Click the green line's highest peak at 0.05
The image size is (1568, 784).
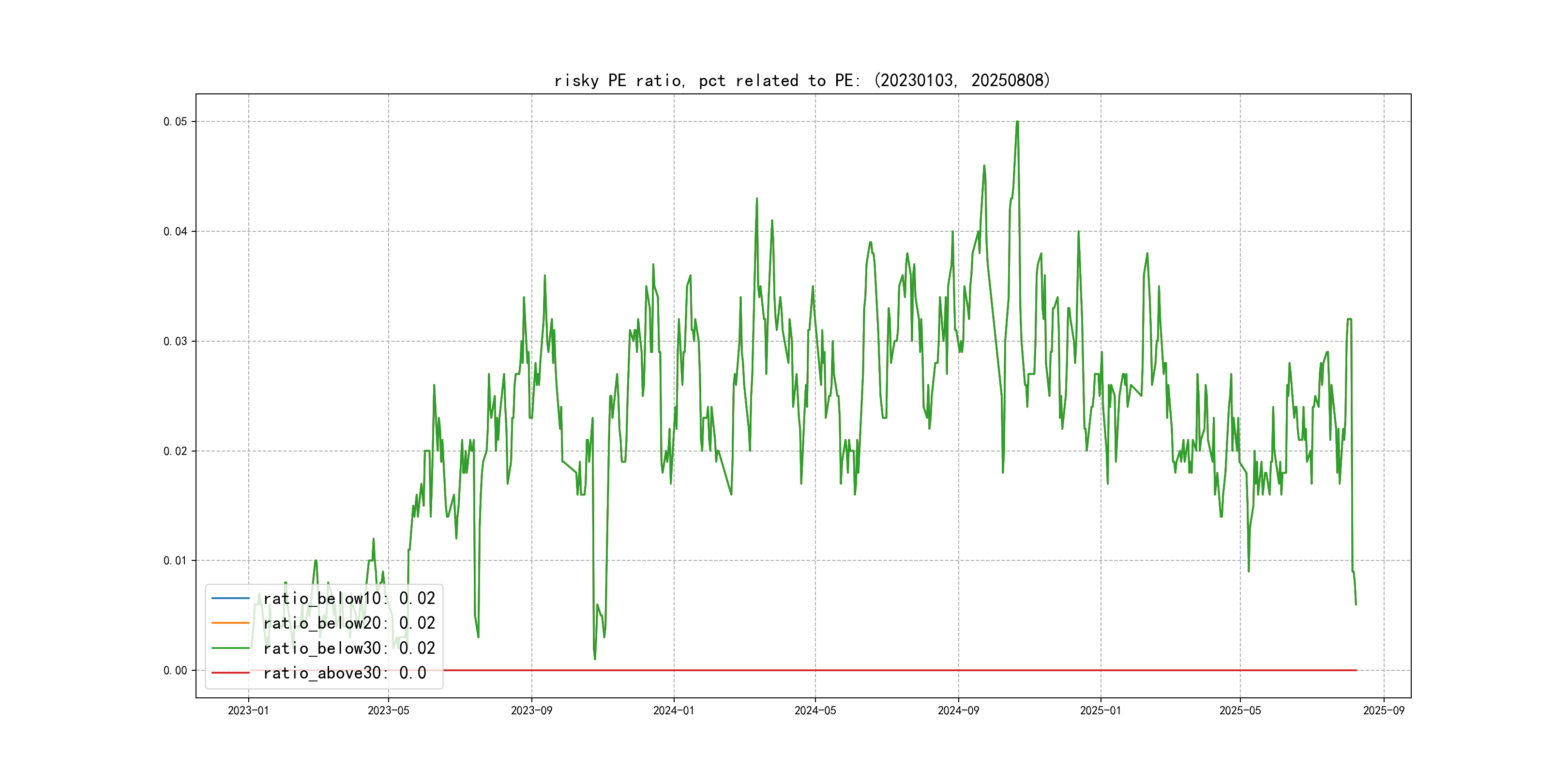coord(1017,122)
